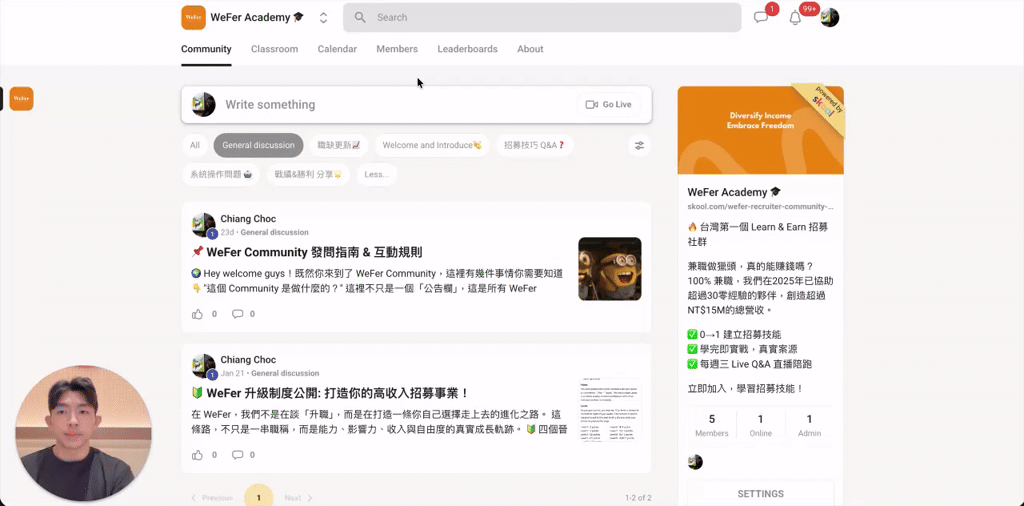Select 戰績&勝利 分享 category filter
Viewport: 1024px width, 506px height.
click(308, 174)
